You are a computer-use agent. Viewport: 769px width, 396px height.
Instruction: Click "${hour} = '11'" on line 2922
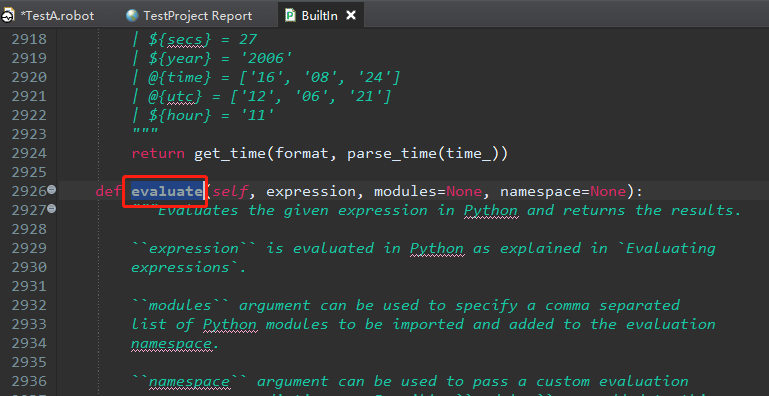coord(212,116)
